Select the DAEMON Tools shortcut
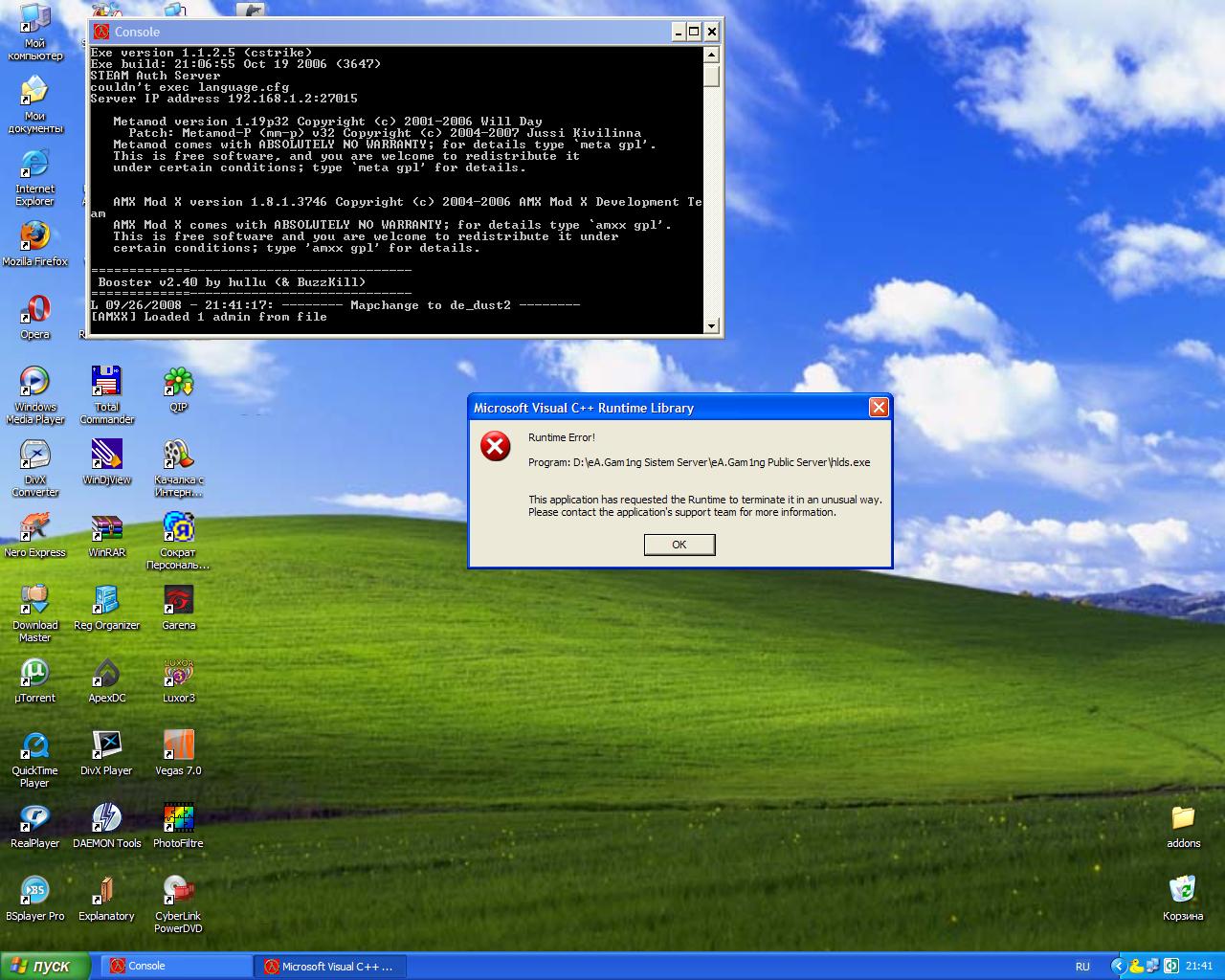1225x980 pixels. (107, 825)
